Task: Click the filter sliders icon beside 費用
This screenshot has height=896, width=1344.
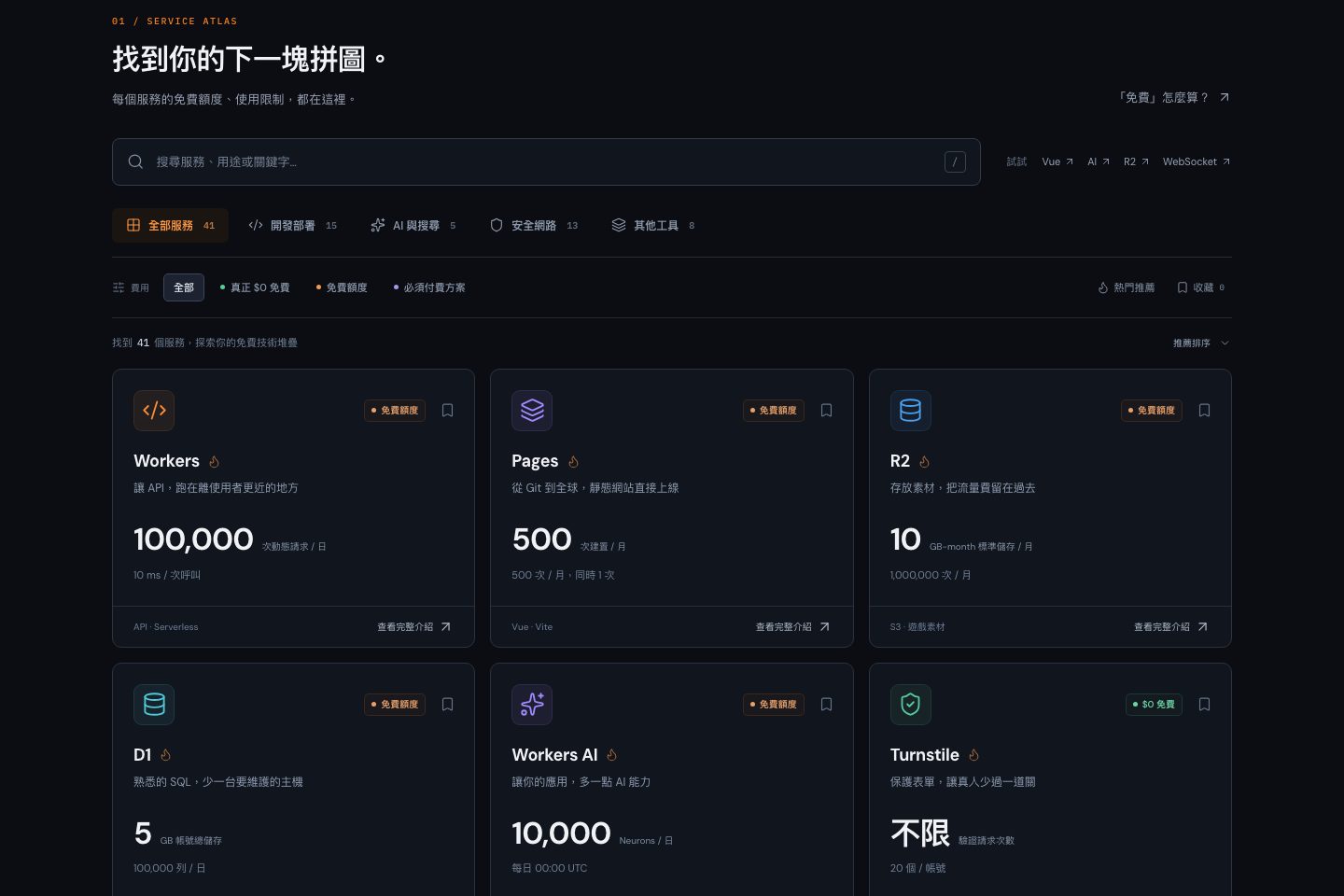Action: click(x=119, y=287)
